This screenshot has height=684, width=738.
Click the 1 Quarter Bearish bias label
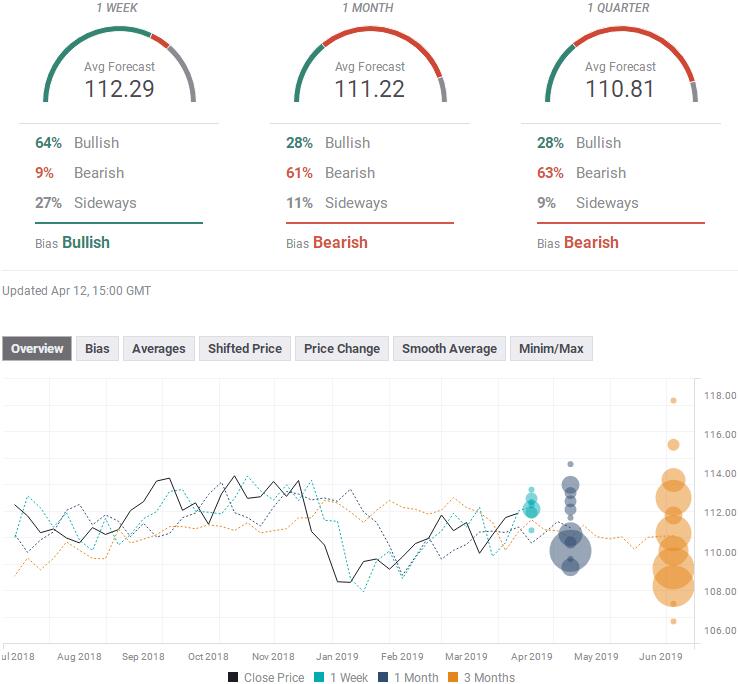tap(591, 242)
